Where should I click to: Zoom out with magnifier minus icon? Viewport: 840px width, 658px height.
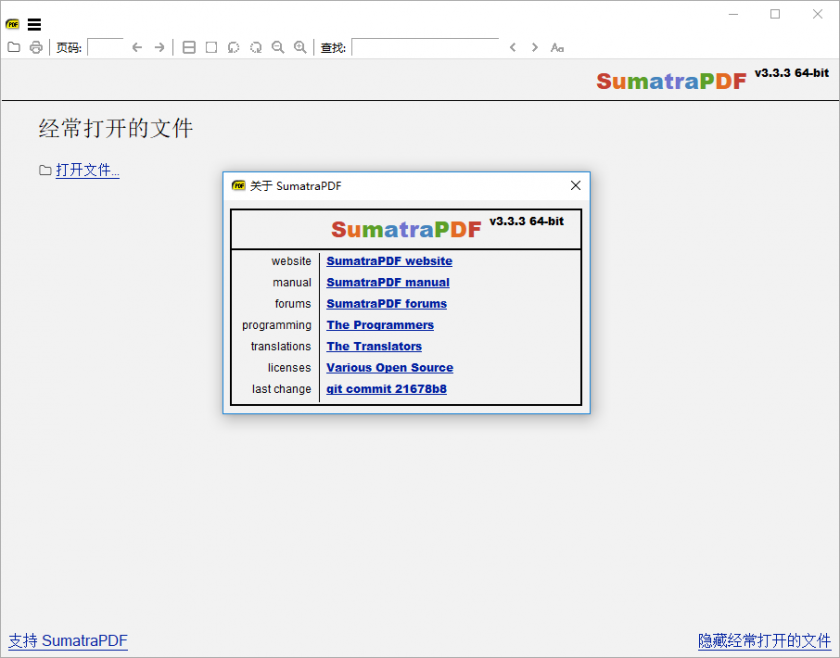[278, 47]
